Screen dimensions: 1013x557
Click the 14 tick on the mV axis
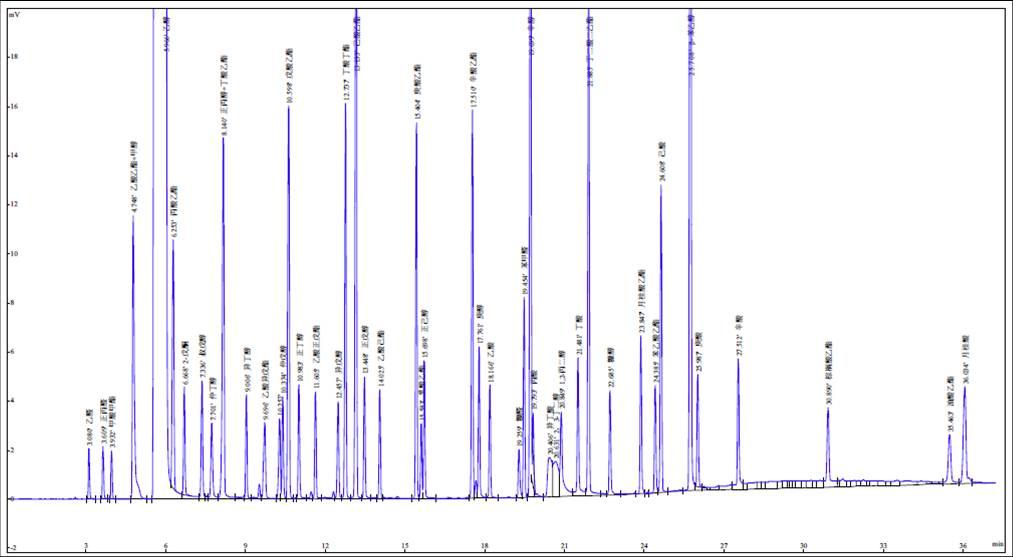click(14, 156)
